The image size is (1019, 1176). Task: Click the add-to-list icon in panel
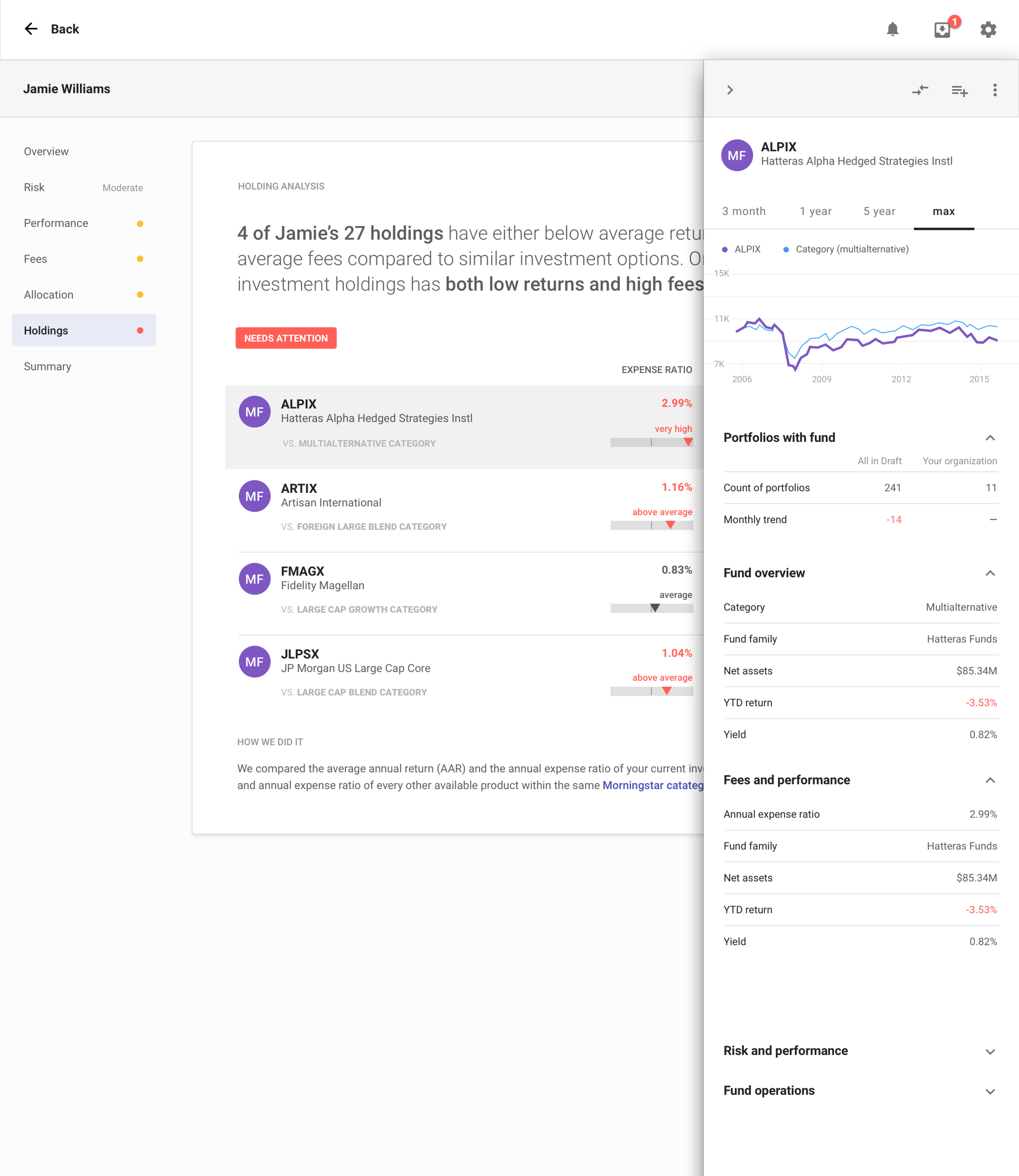click(x=959, y=90)
